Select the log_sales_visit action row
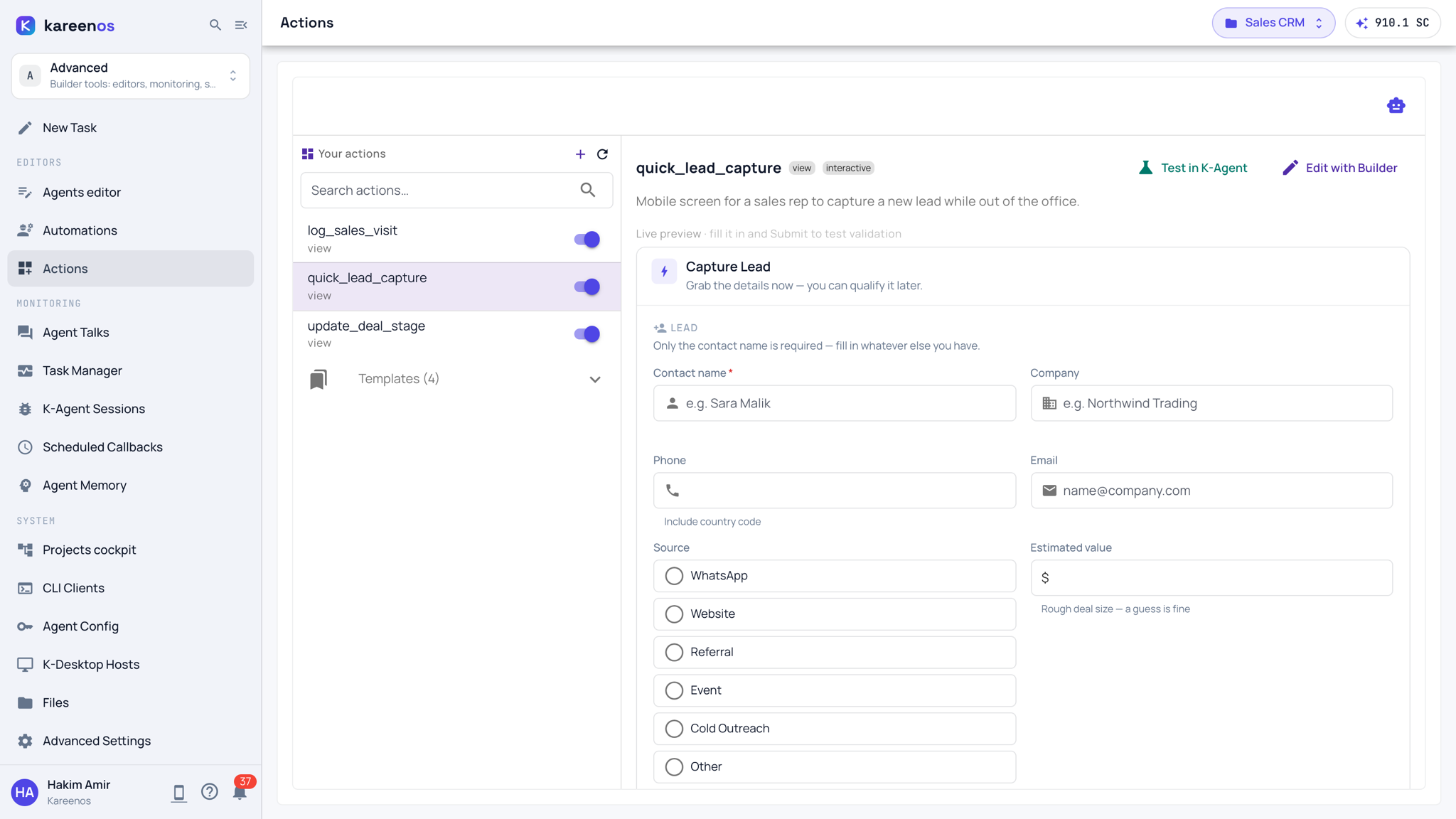 tap(456, 239)
